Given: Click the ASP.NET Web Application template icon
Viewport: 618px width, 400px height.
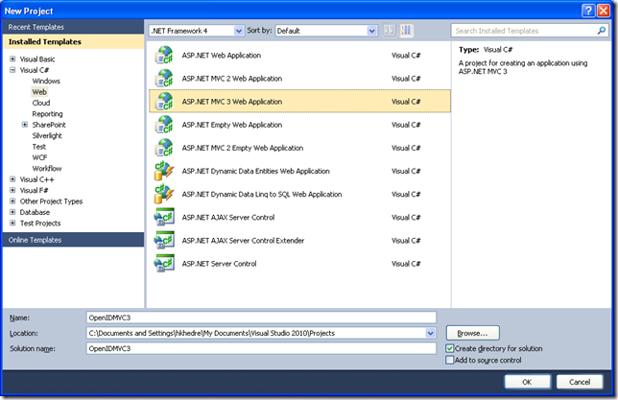Looking at the screenshot, I should pyautogui.click(x=164, y=54).
